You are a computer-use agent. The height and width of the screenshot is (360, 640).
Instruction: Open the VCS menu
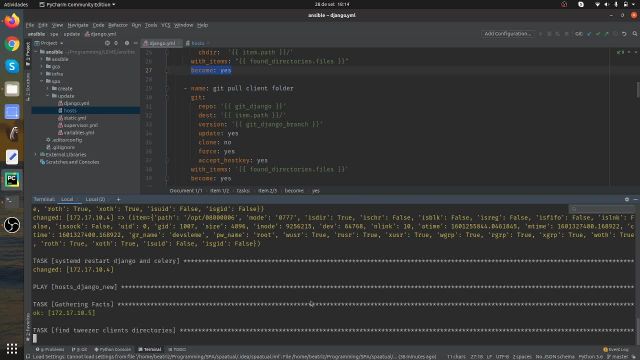point(166,25)
